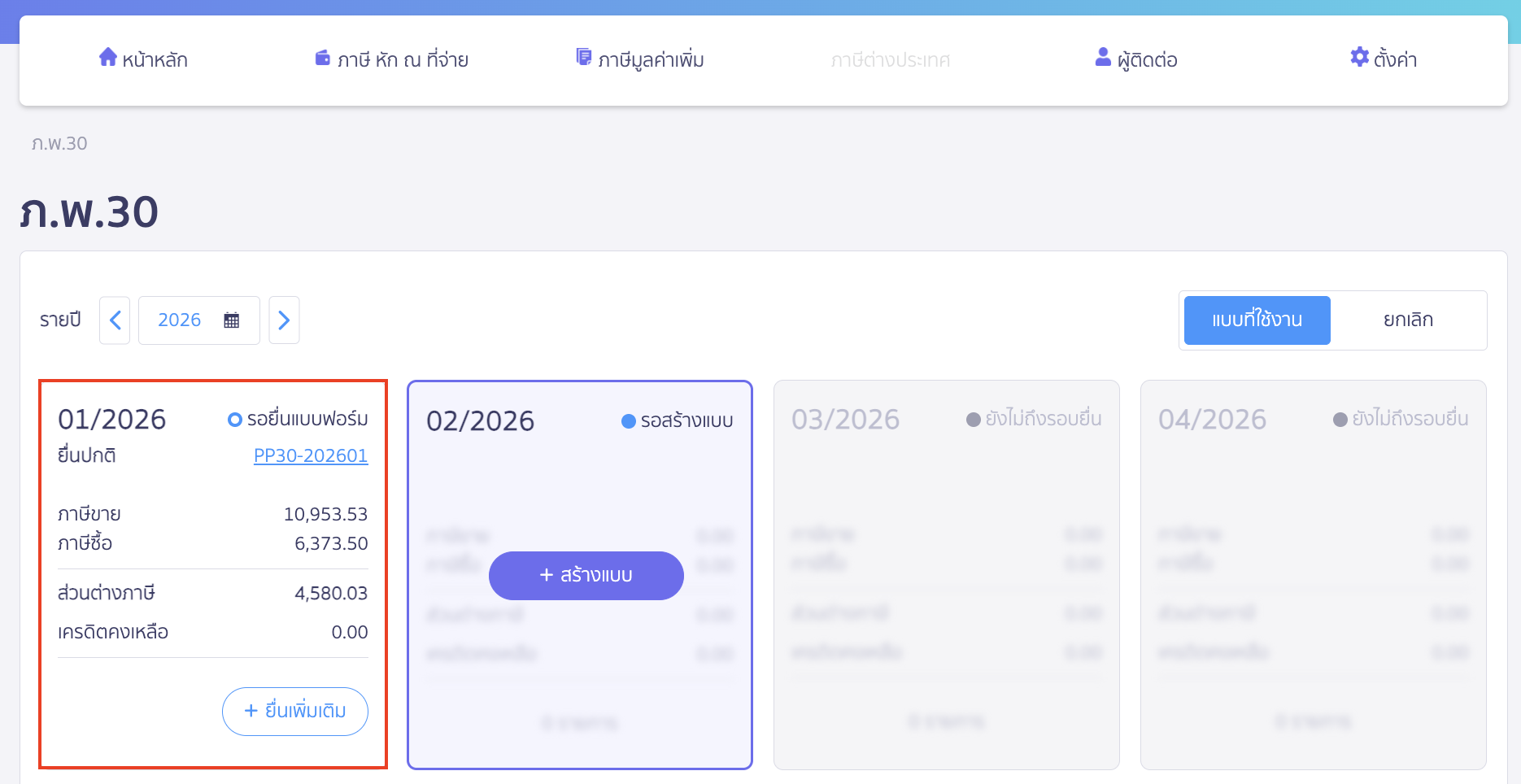
Task: Click the ภ.พ.30 breadcrumb text
Action: tap(59, 144)
